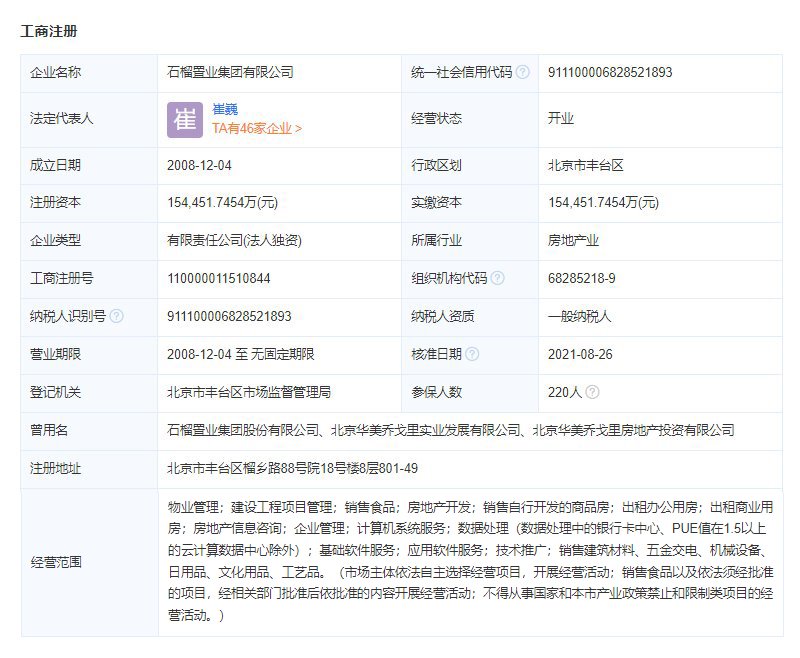Open the help icon beside 组织机构代码
The height and width of the screenshot is (658, 800).
(497, 278)
